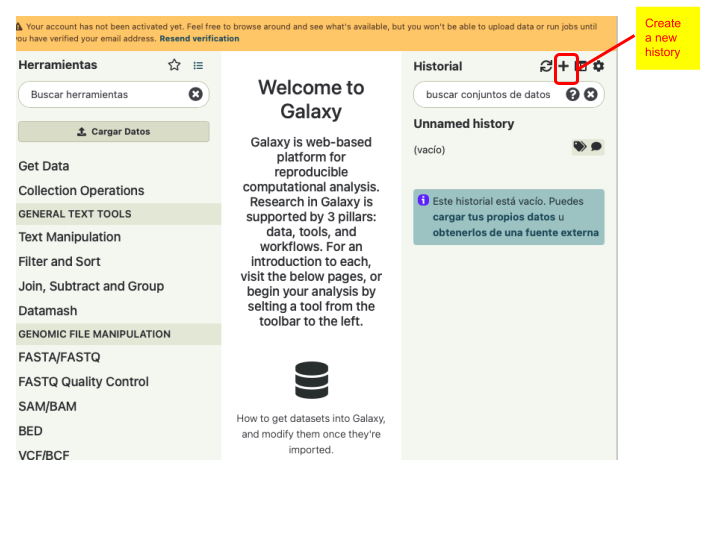Viewport: 720px width, 540px height.
Task: Toggle the tool panel list view icon
Action: tap(198, 66)
